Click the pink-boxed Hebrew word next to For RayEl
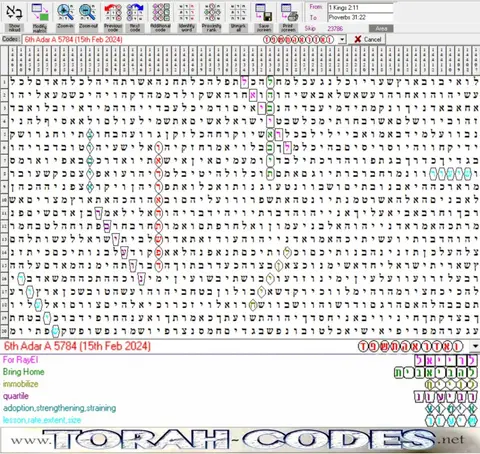Viewport: 480px width, 454px height. coord(446,361)
